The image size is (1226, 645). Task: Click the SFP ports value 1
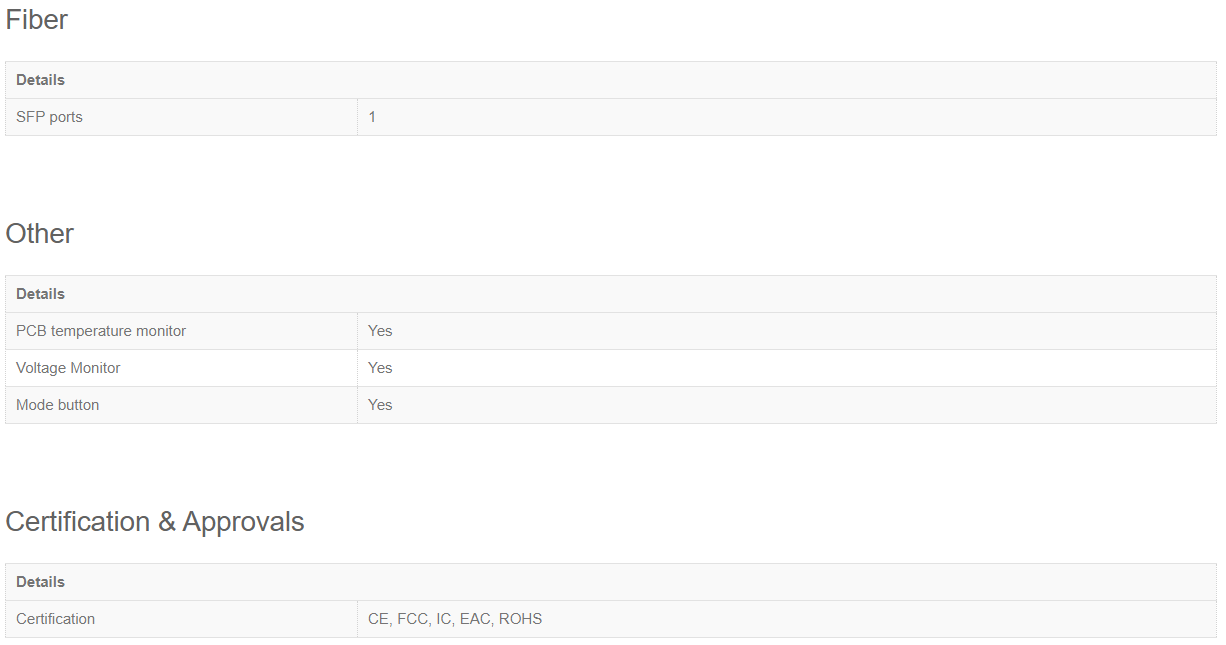[372, 117]
